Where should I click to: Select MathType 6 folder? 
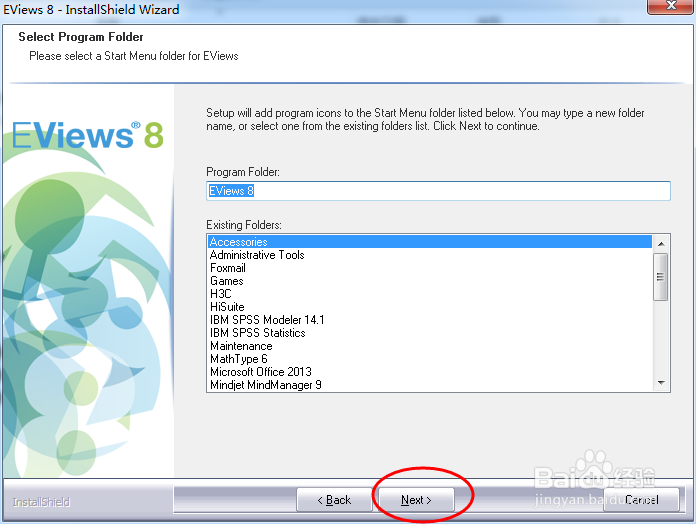pos(430,359)
